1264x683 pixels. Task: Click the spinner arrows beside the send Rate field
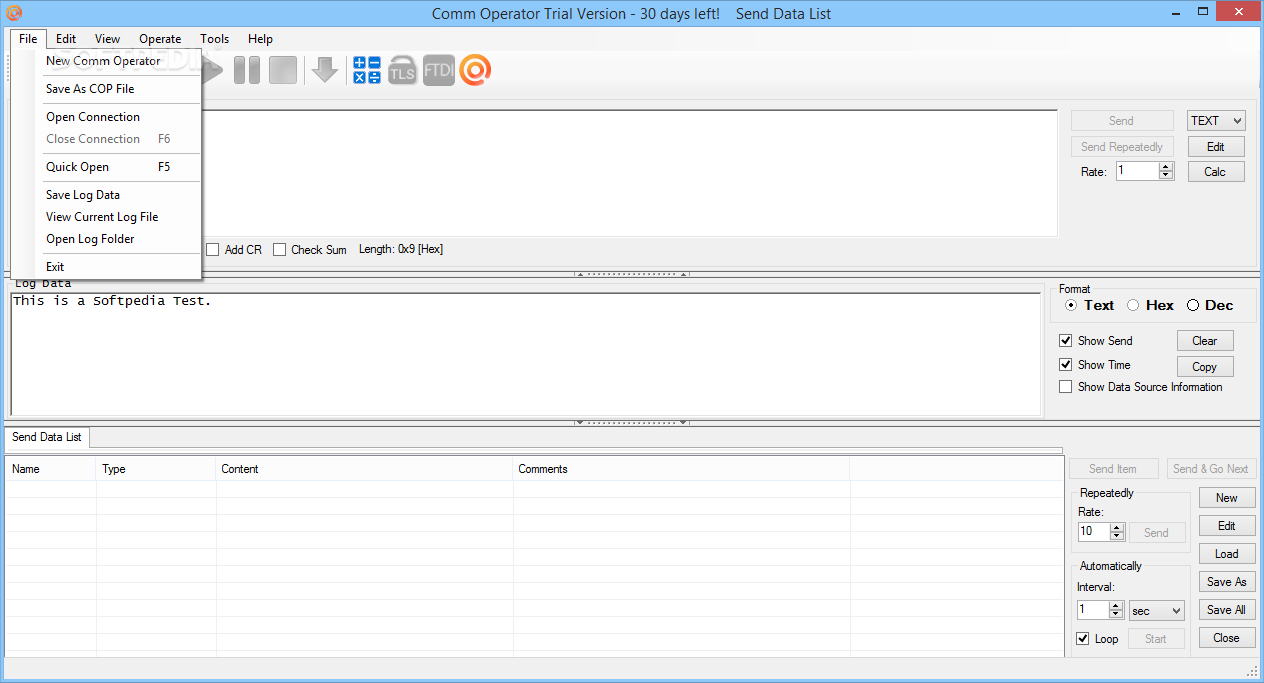pyautogui.click(x=1165, y=171)
